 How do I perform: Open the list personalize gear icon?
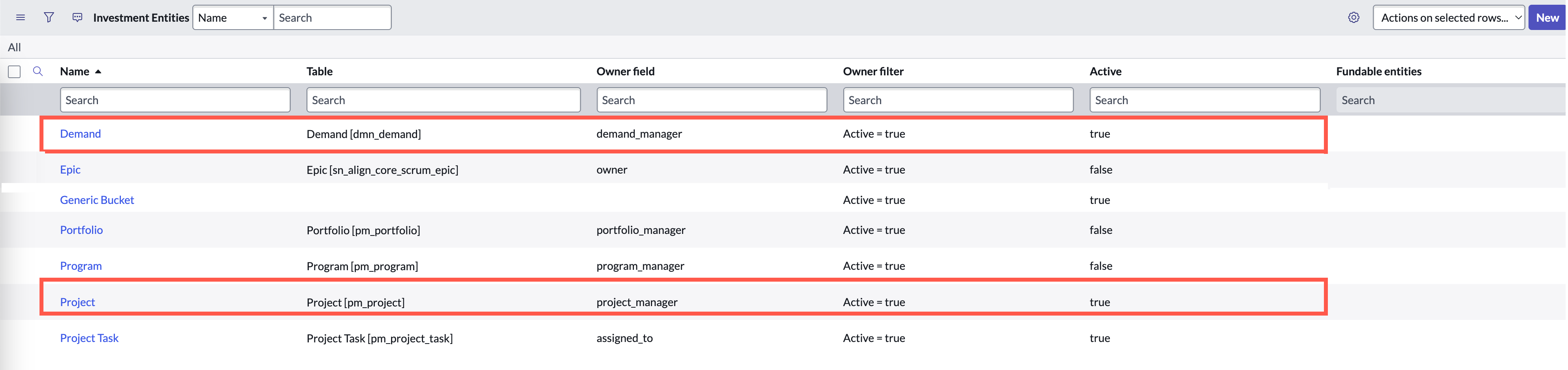(1353, 18)
